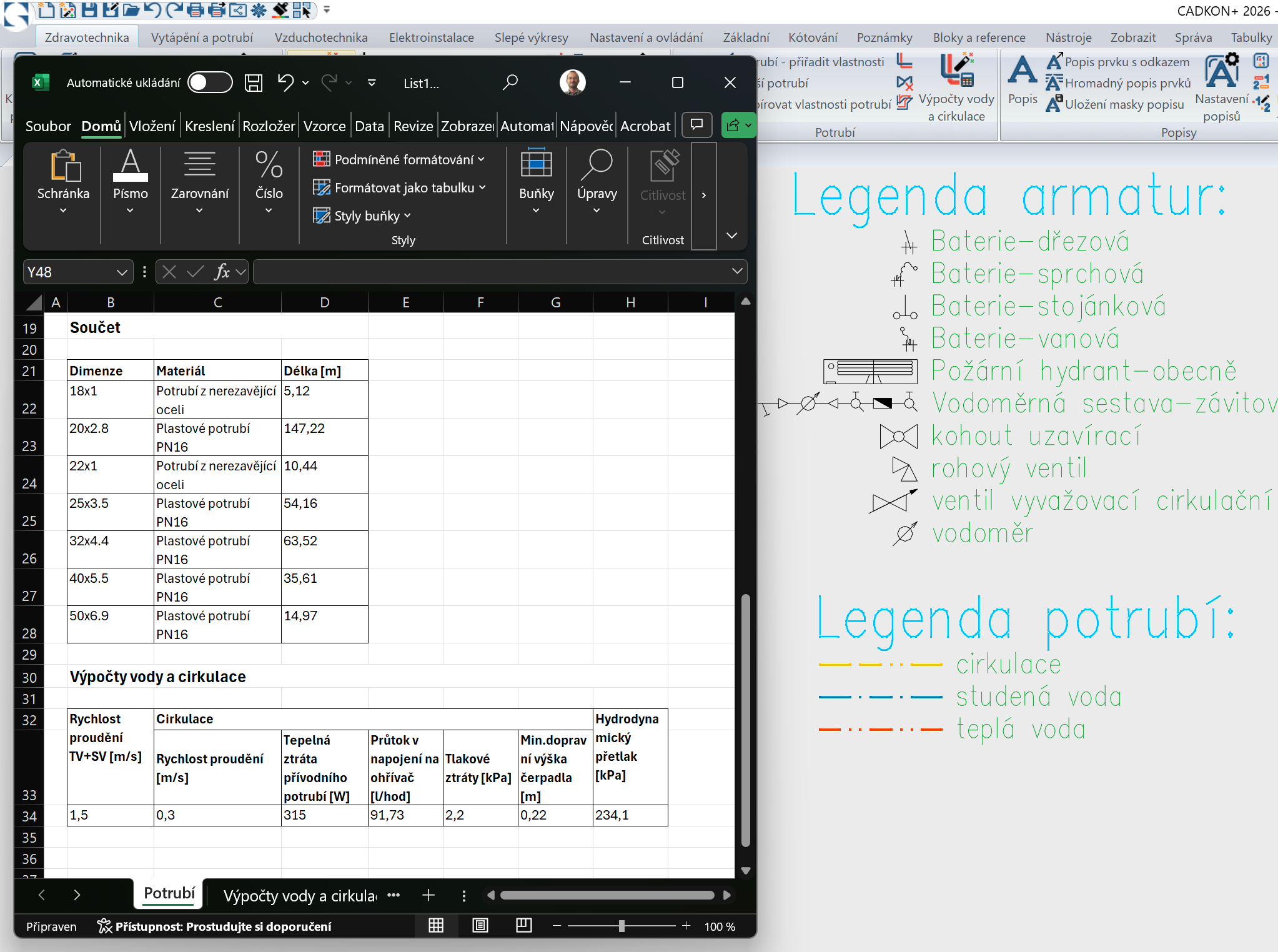The image size is (1278, 952).
Task: Open the Zarovnání alignment group
Action: pyautogui.click(x=200, y=182)
